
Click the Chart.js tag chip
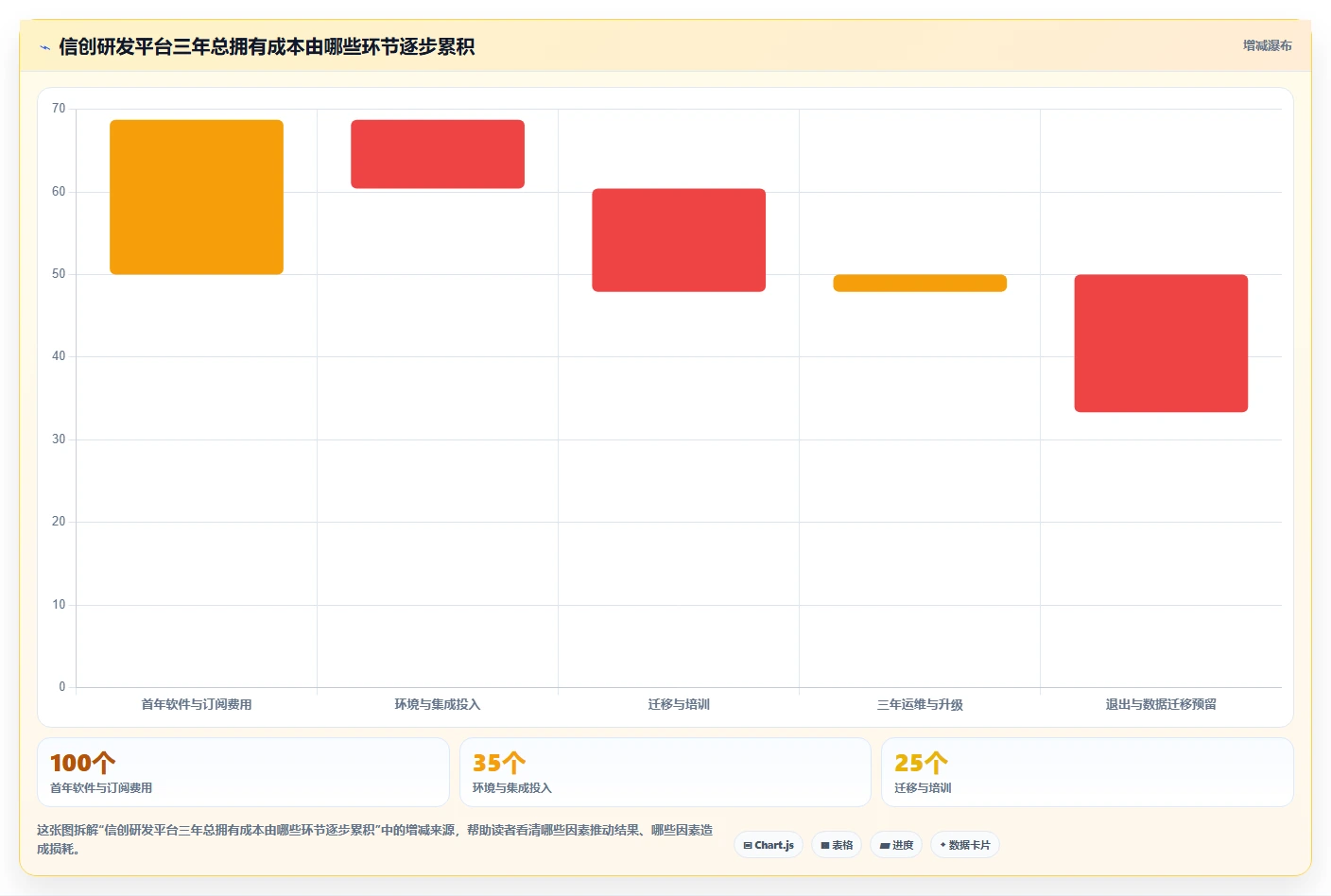[769, 845]
